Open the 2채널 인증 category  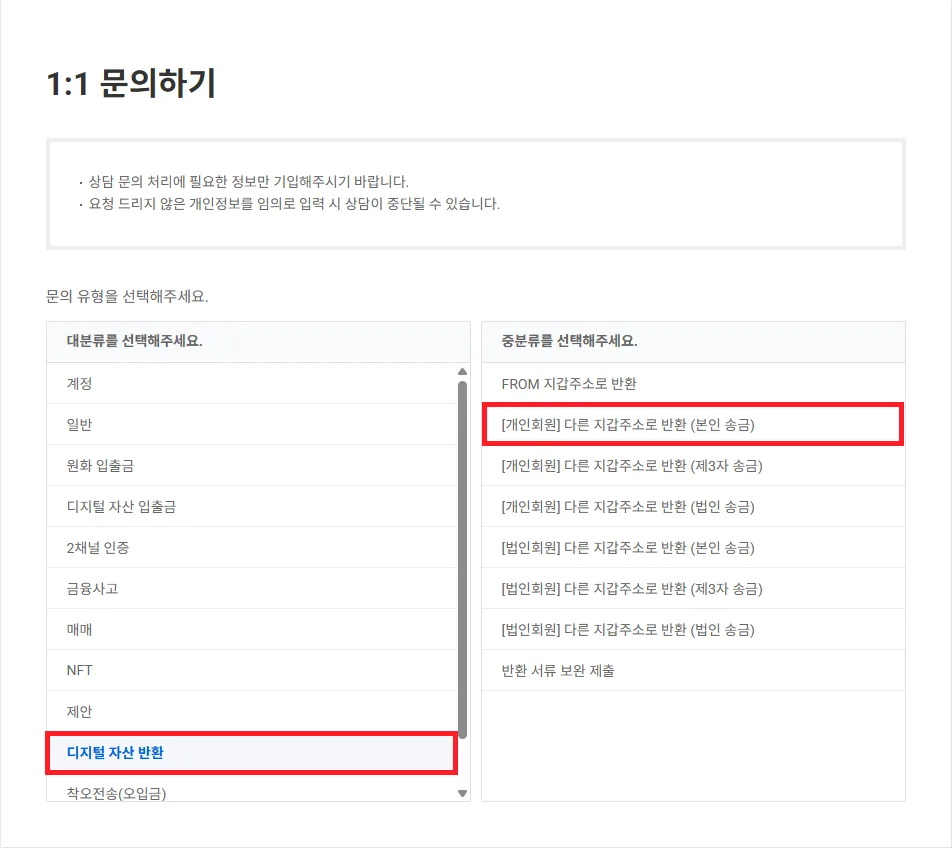point(251,548)
